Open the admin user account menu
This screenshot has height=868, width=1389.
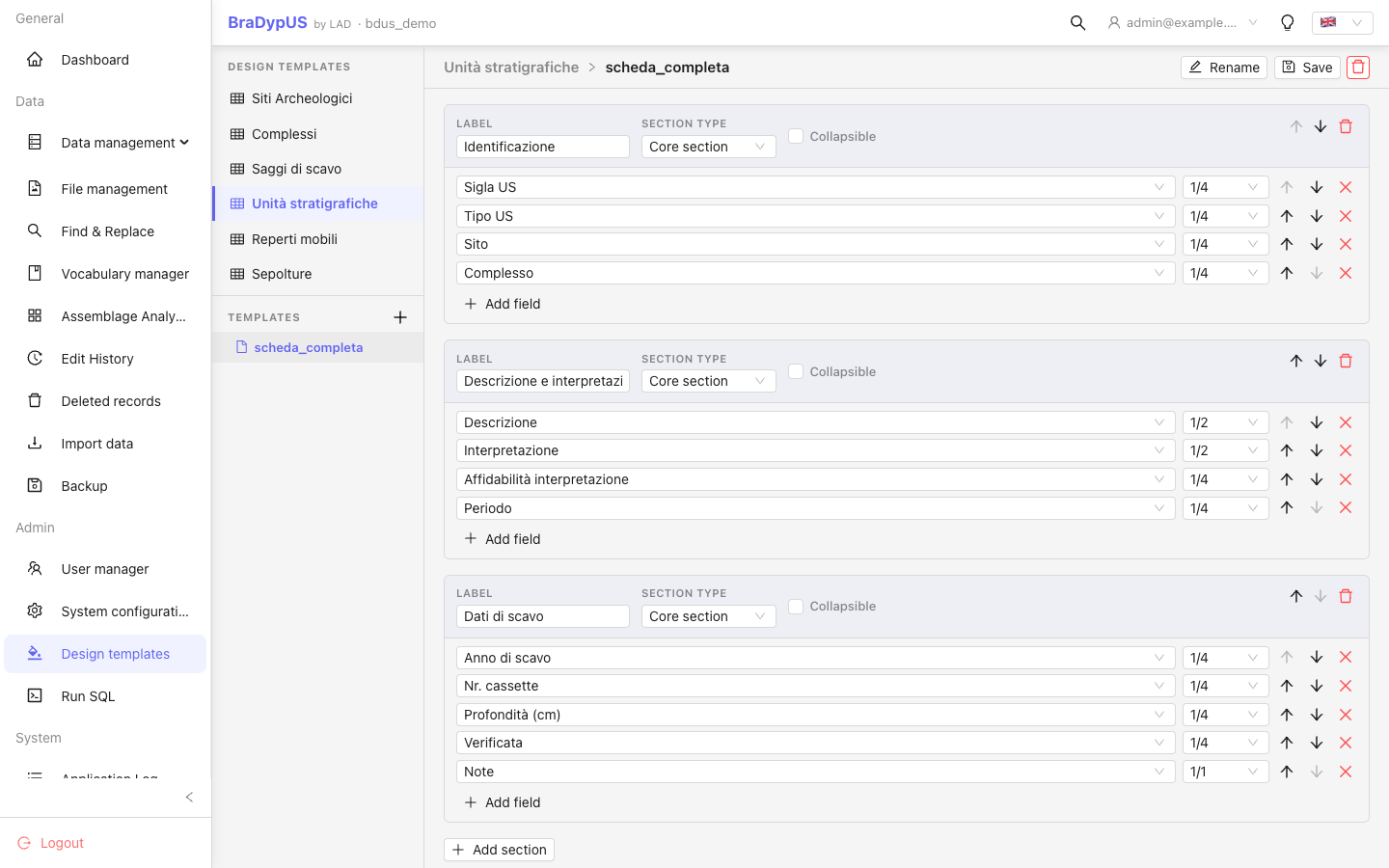(x=1183, y=22)
